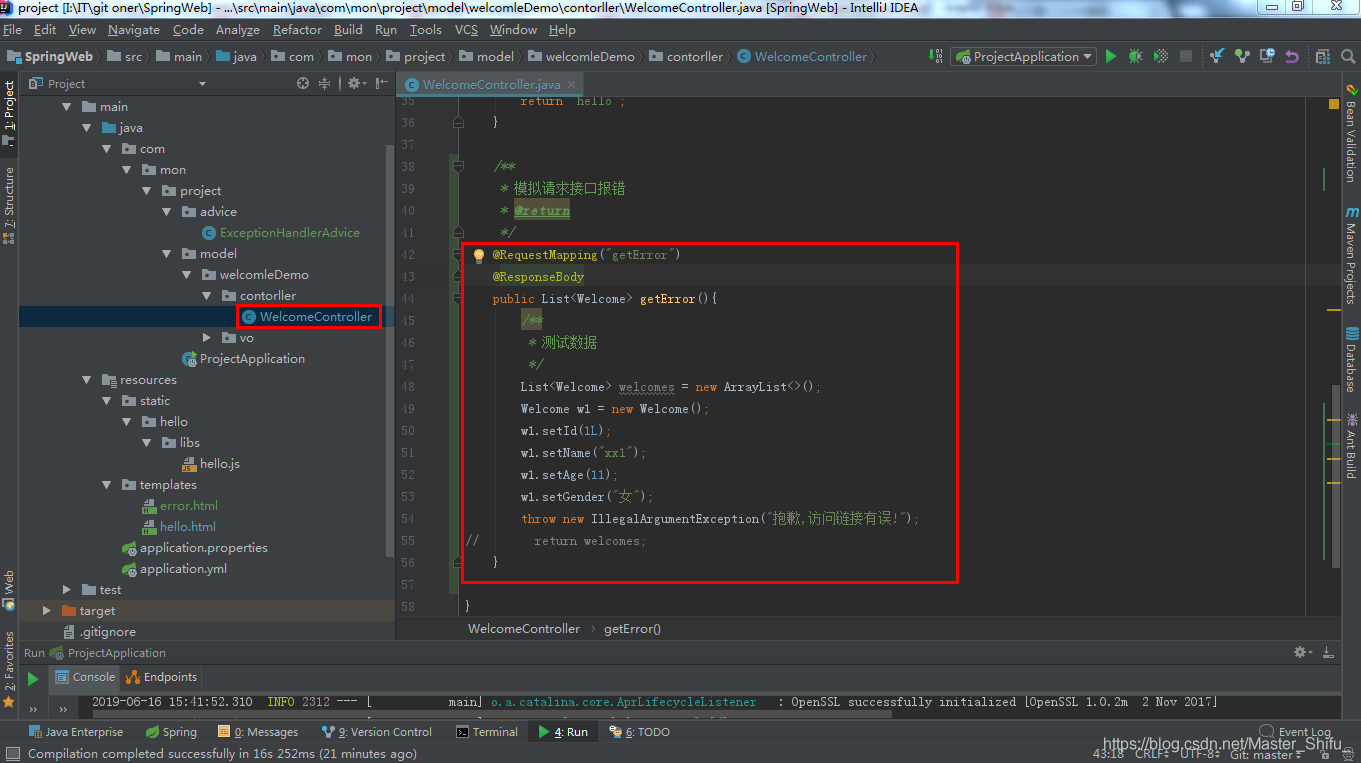Open the Event Log
Viewport: 1361px width, 763px height.
click(1295, 732)
